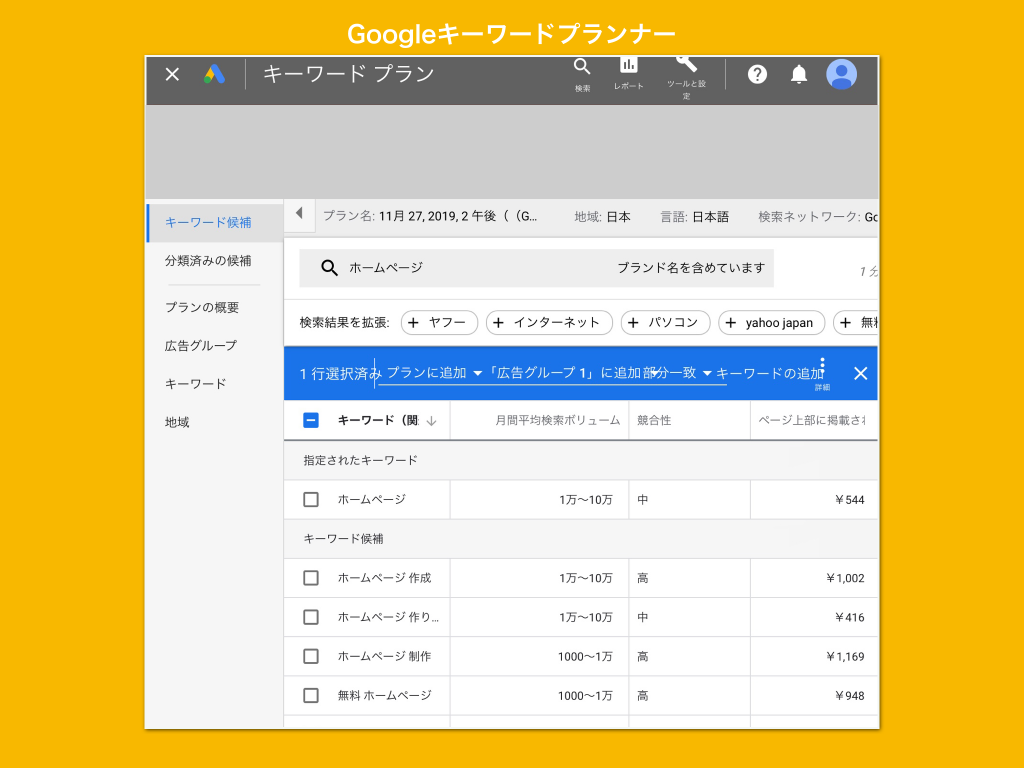Add yahoo japan to broaden search results
This screenshot has width=1024, height=768.
click(771, 323)
